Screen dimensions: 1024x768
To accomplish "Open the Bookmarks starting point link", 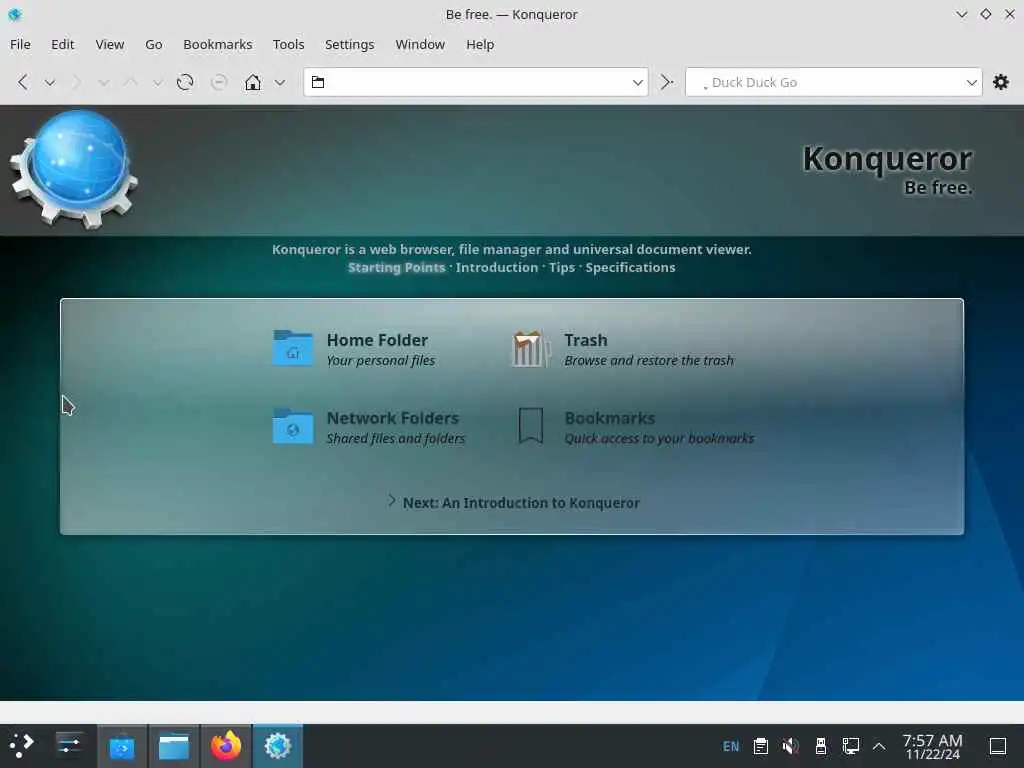I will coord(610,418).
